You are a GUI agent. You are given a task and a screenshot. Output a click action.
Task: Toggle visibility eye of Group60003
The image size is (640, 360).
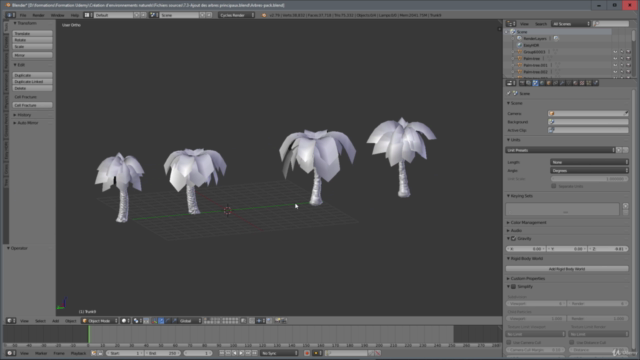pos(615,52)
